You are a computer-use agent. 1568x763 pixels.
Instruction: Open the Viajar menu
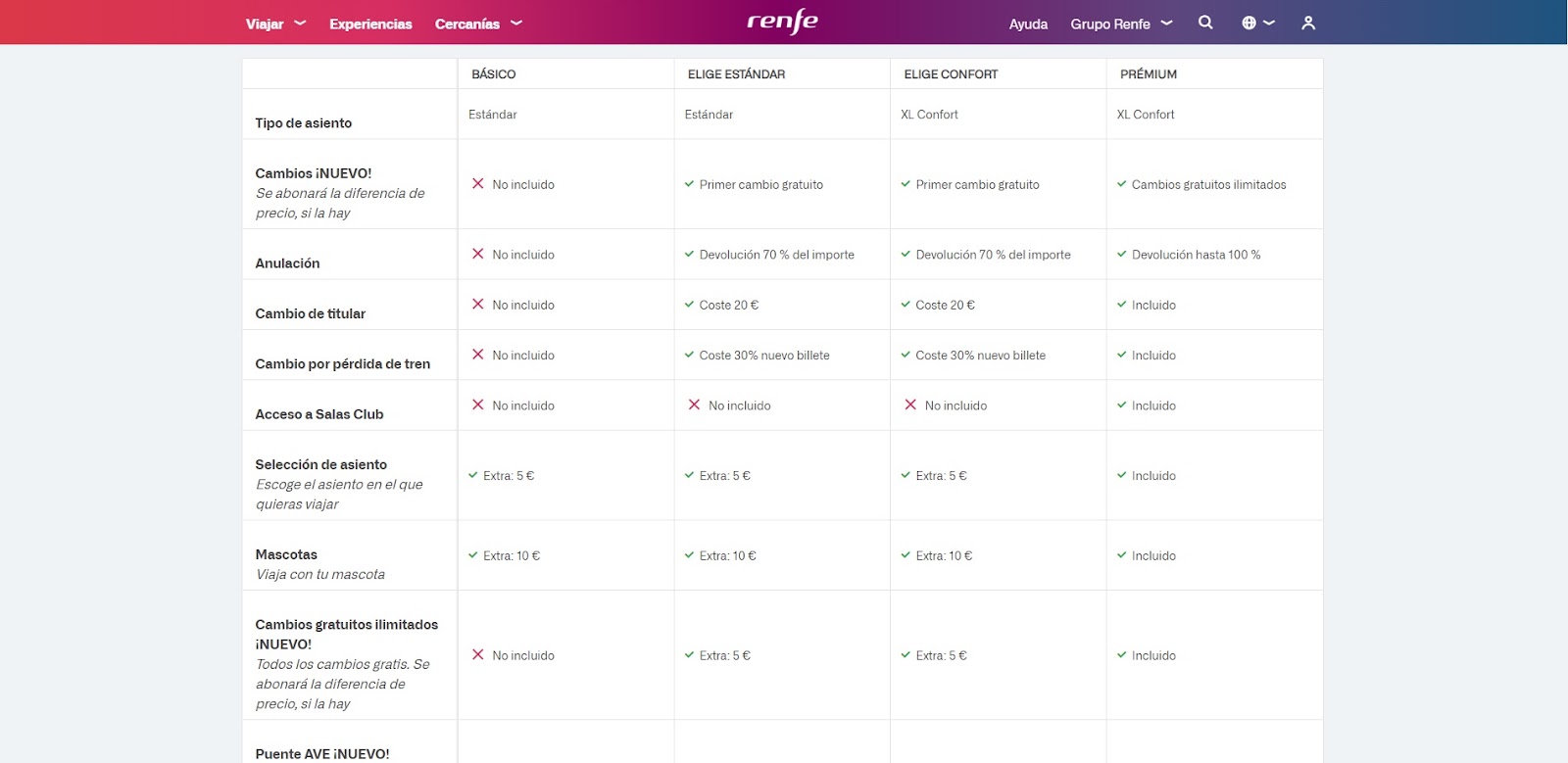tap(265, 24)
